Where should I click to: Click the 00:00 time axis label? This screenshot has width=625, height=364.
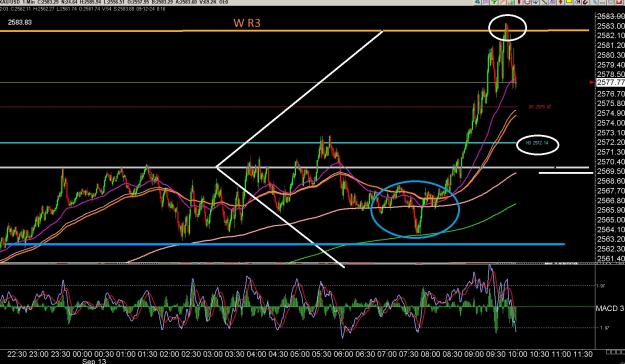click(81, 354)
